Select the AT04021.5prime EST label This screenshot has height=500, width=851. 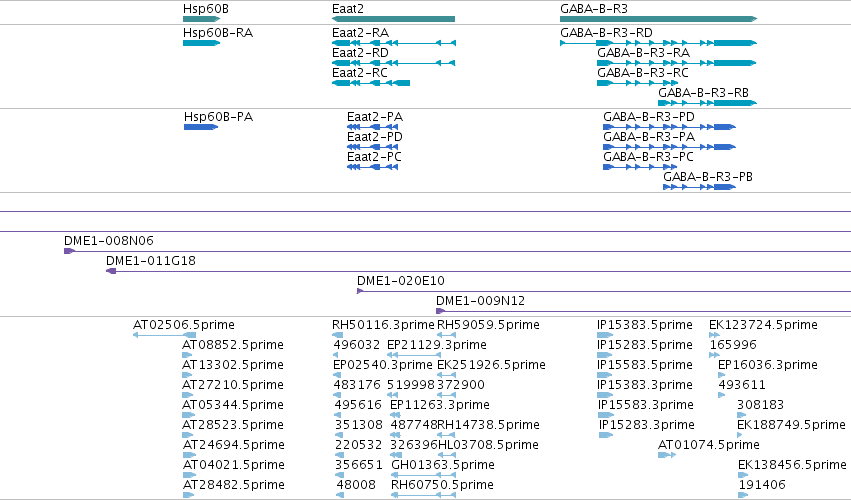[x=233, y=465]
